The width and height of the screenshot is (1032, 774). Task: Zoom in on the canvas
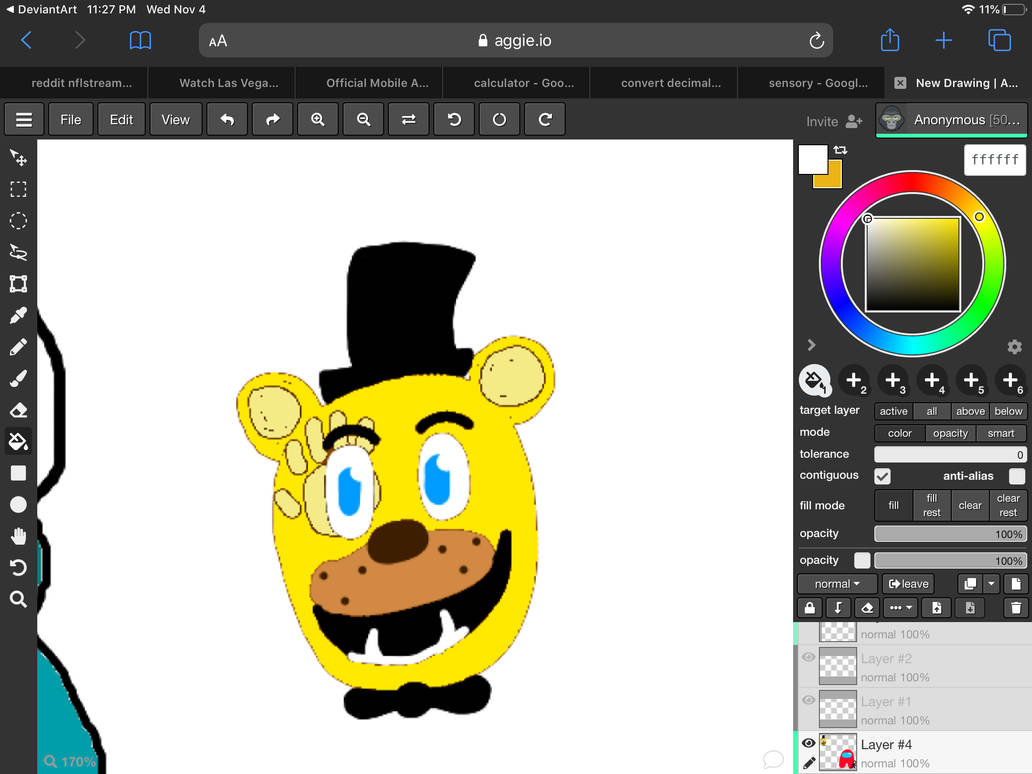(x=318, y=120)
